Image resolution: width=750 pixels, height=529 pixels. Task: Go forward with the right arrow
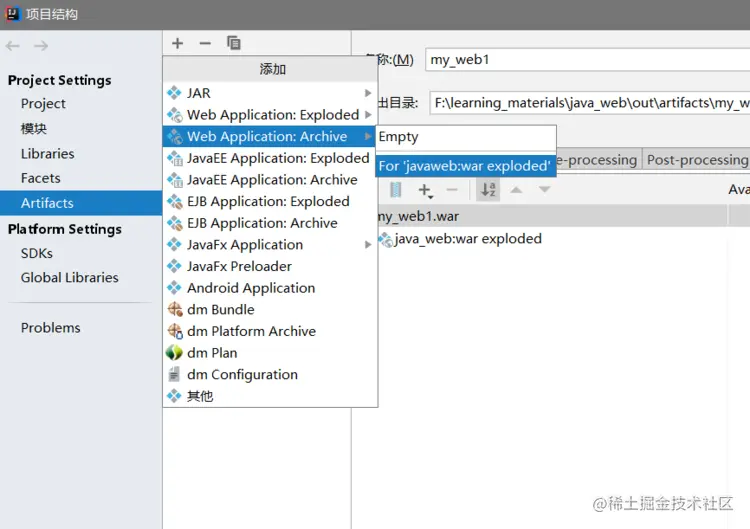pos(41,46)
